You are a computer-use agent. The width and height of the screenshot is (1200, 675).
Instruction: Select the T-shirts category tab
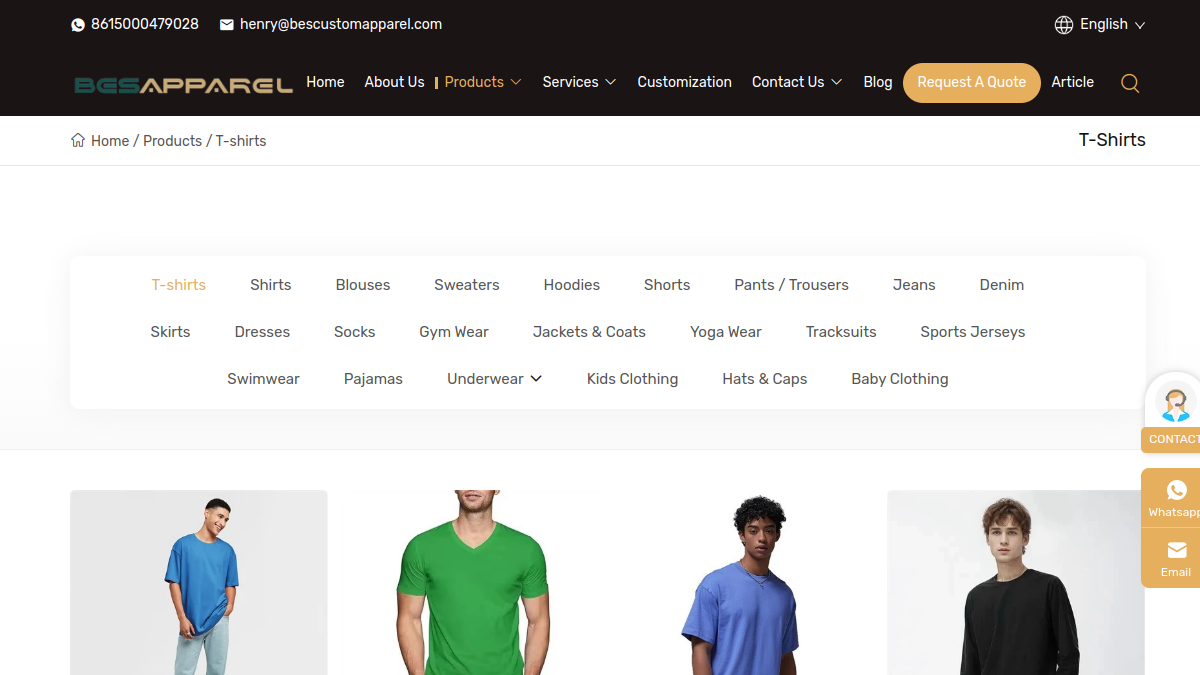pyautogui.click(x=179, y=285)
